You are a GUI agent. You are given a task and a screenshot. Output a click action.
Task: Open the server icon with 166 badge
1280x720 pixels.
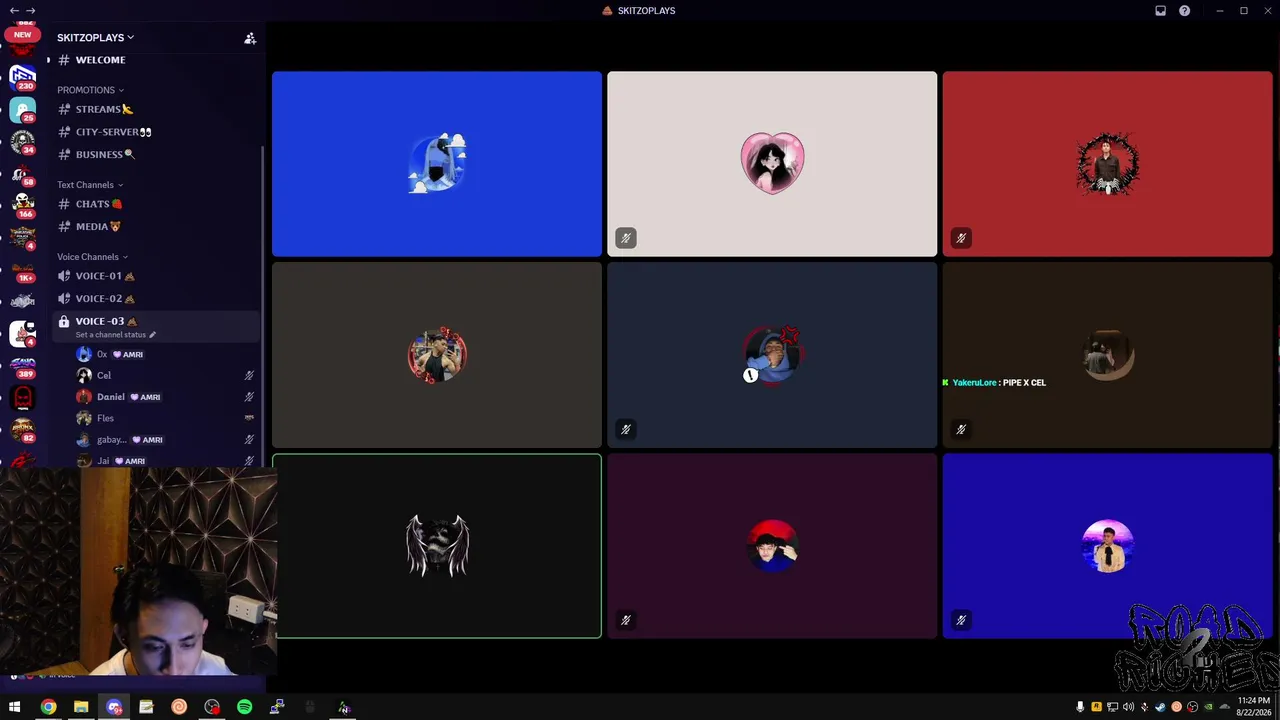(22, 205)
